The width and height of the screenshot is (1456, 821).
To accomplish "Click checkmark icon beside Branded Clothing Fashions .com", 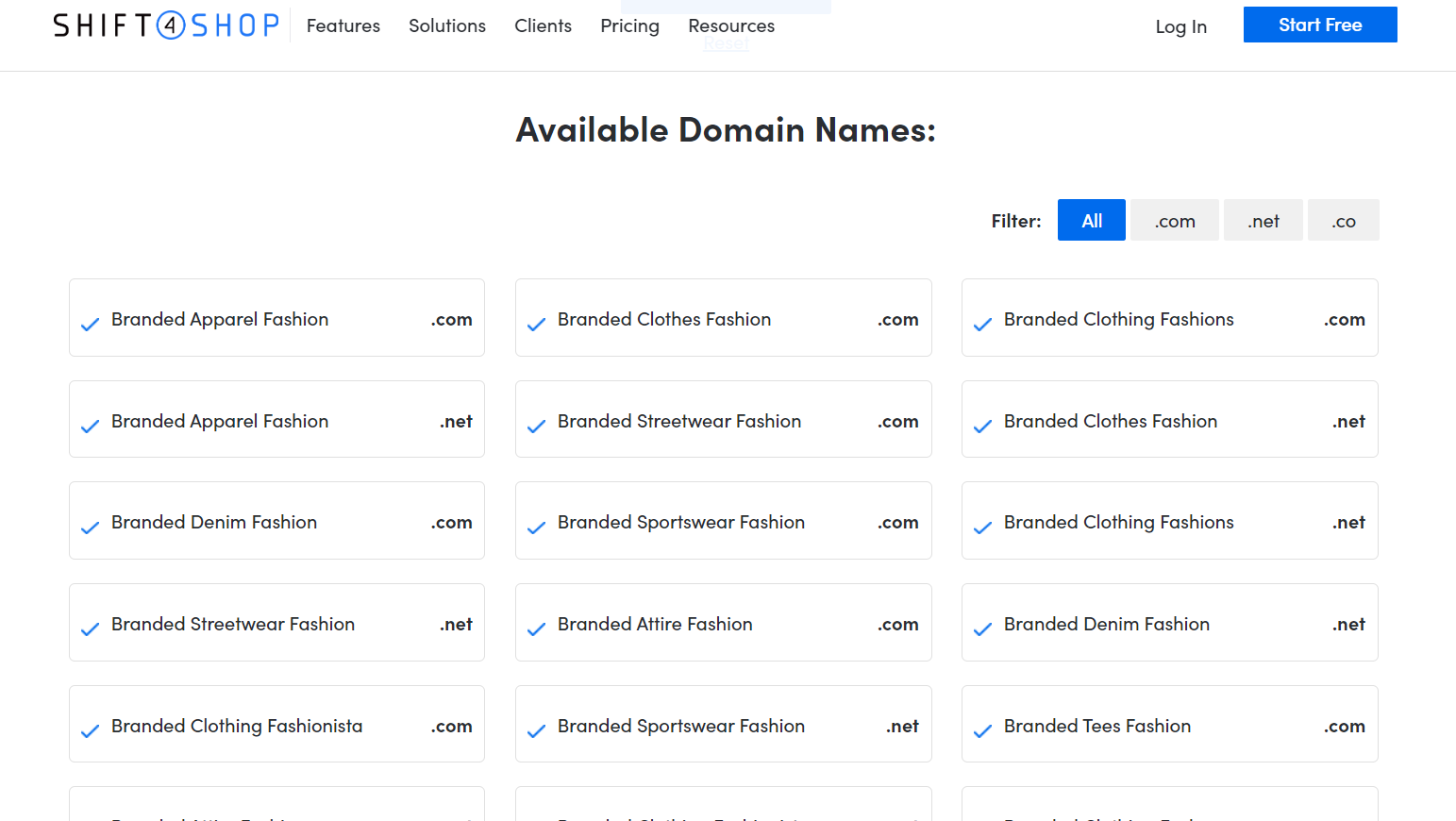I will click(982, 325).
